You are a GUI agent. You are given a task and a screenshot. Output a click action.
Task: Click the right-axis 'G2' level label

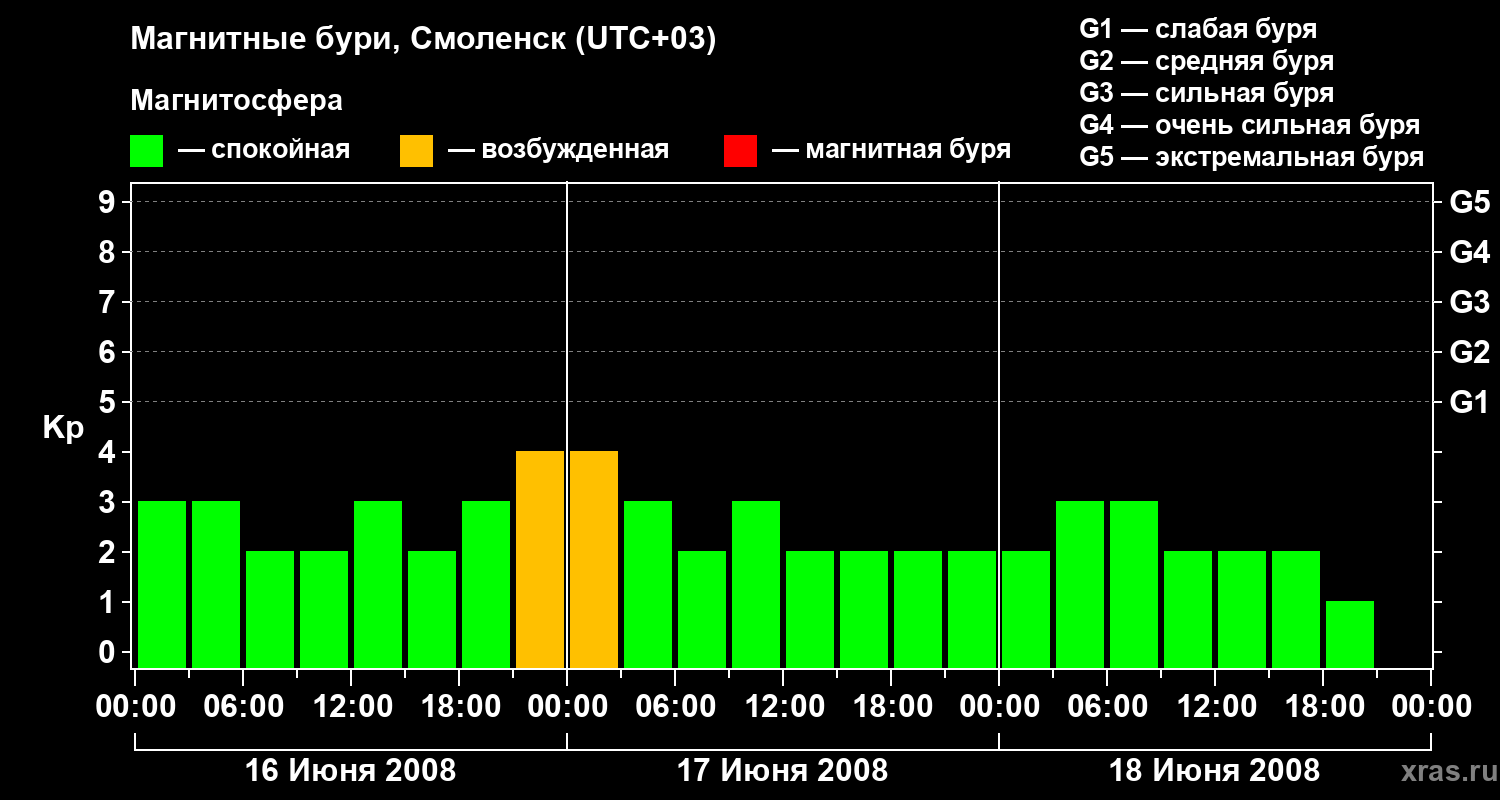coord(1469,352)
